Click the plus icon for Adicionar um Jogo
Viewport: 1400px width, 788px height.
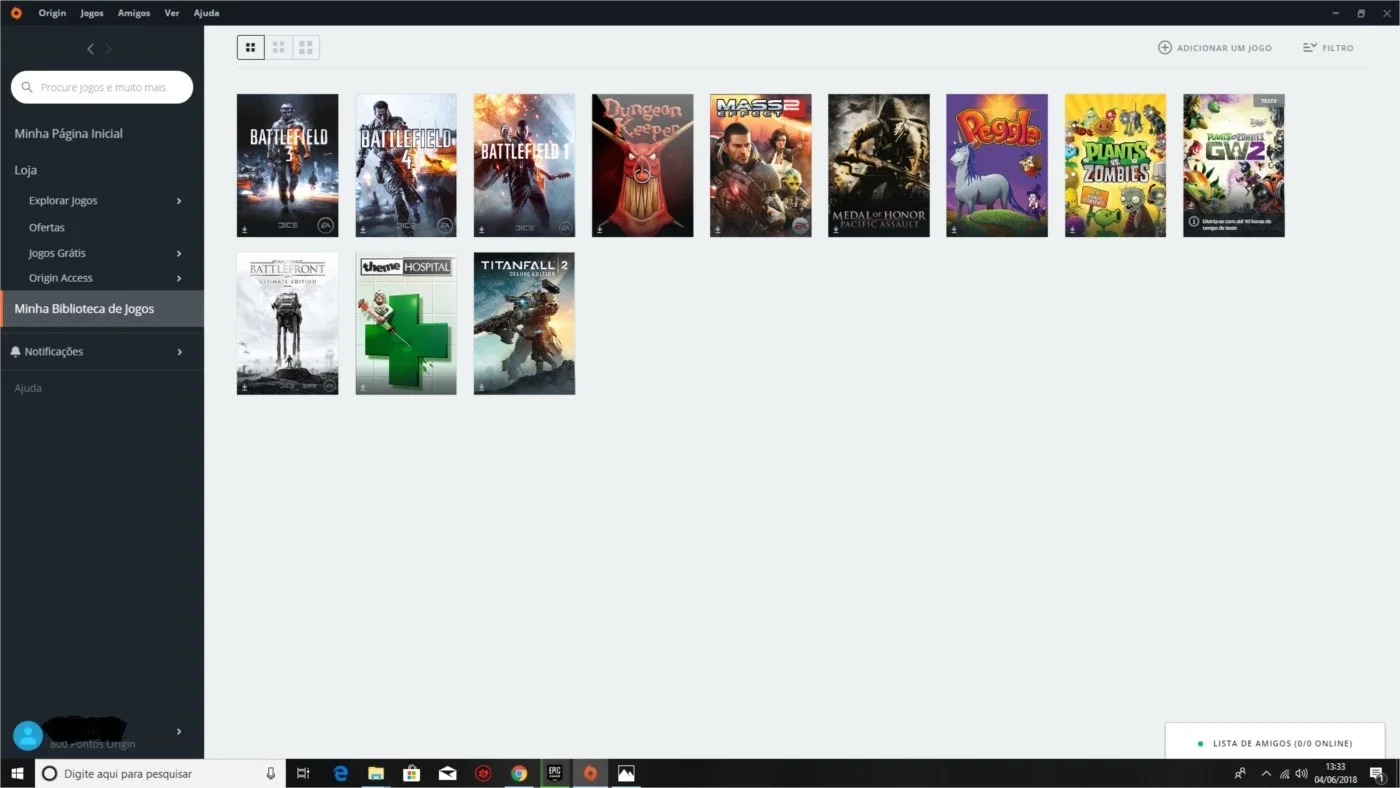[x=1165, y=47]
